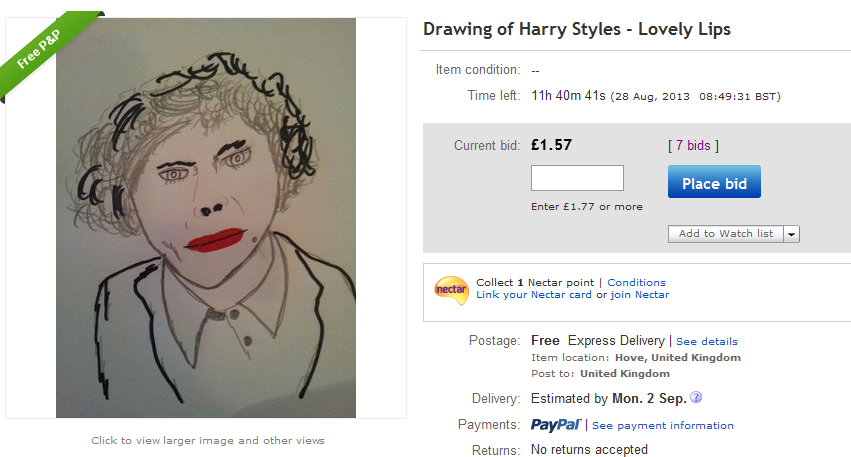This screenshot has height=457, width=851.
Task: Open the 7 bids history link
Action: [693, 145]
